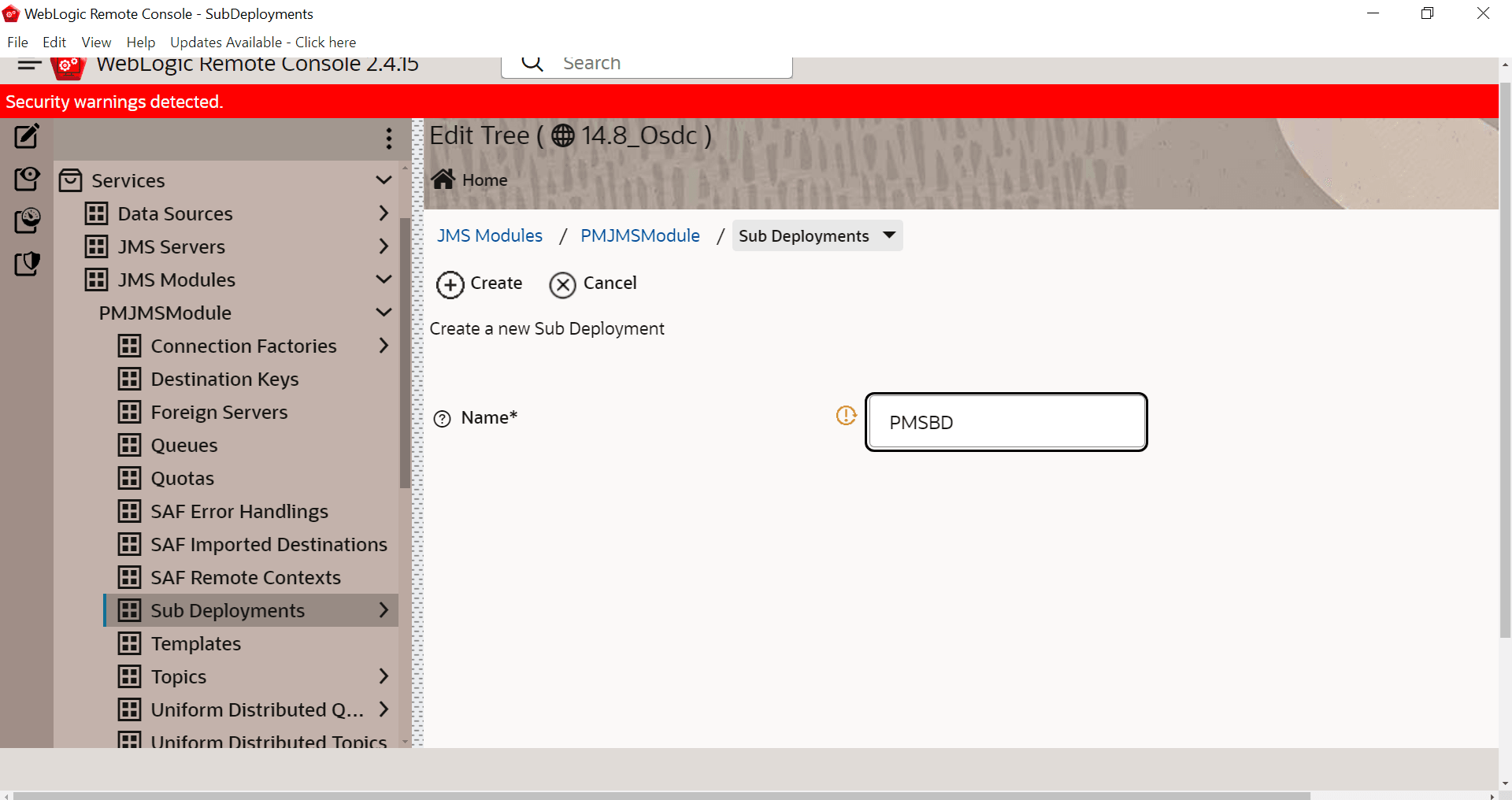Click the SAF Error Handlings grid icon

pyautogui.click(x=130, y=511)
